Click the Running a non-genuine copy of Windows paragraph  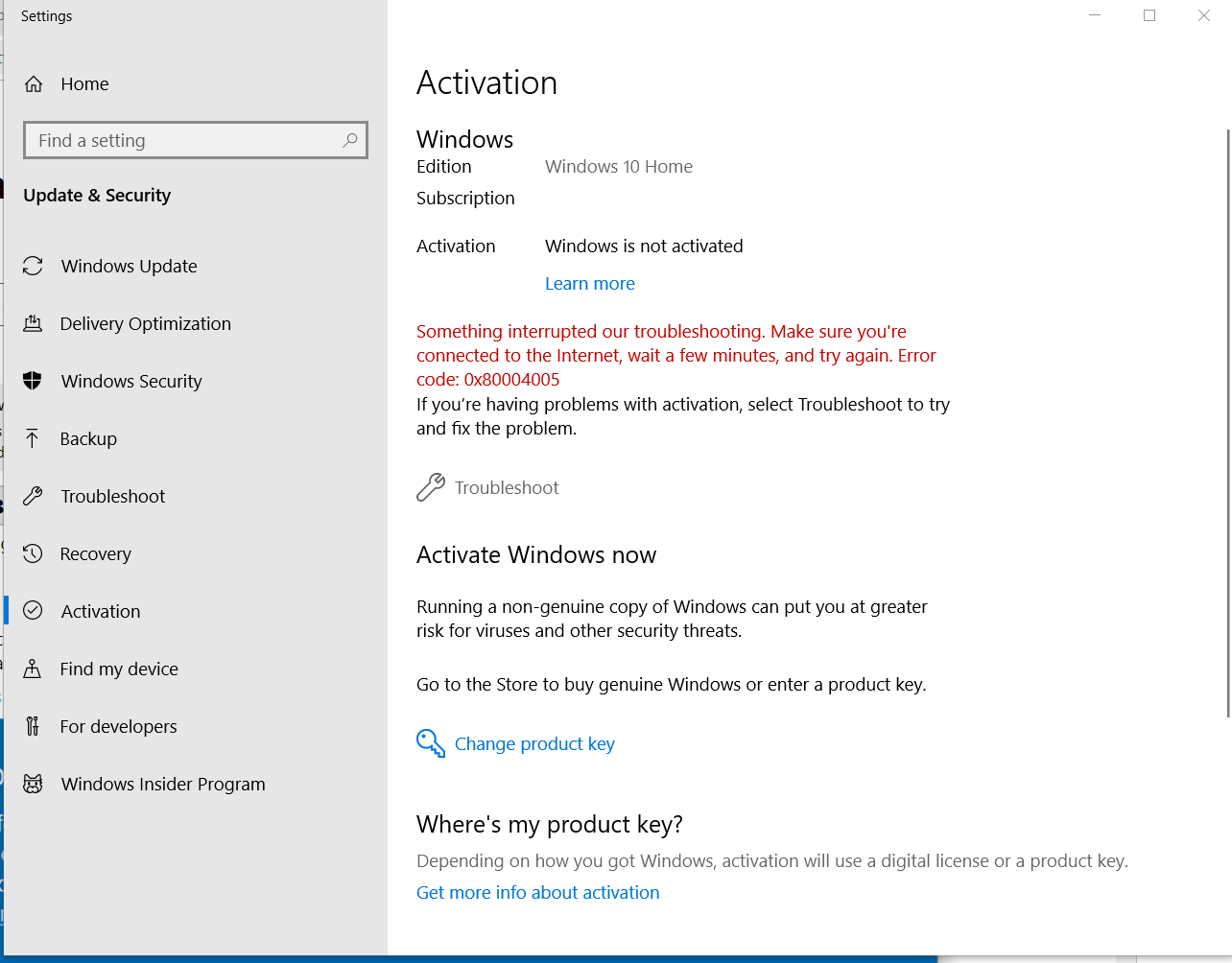point(672,619)
